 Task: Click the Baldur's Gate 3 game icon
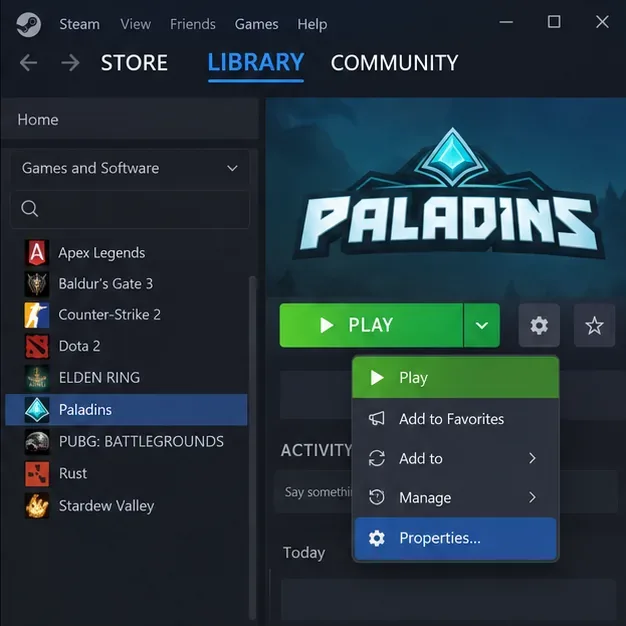[37, 284]
